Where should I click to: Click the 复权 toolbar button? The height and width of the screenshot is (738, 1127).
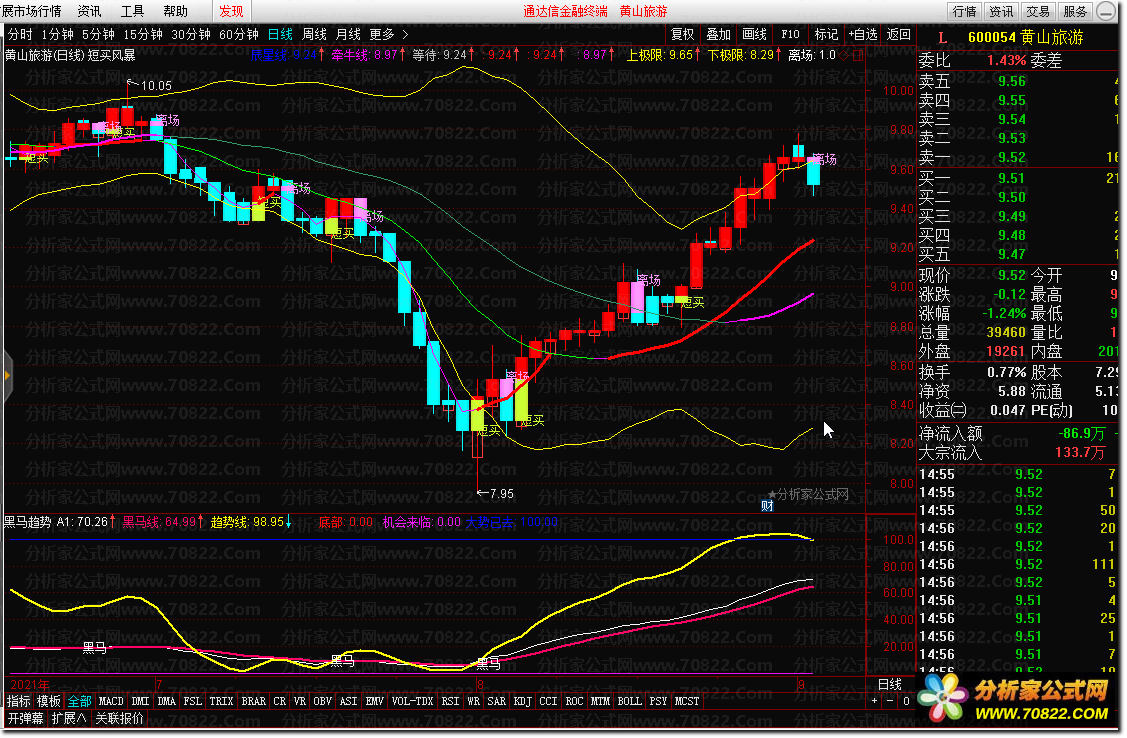click(682, 34)
